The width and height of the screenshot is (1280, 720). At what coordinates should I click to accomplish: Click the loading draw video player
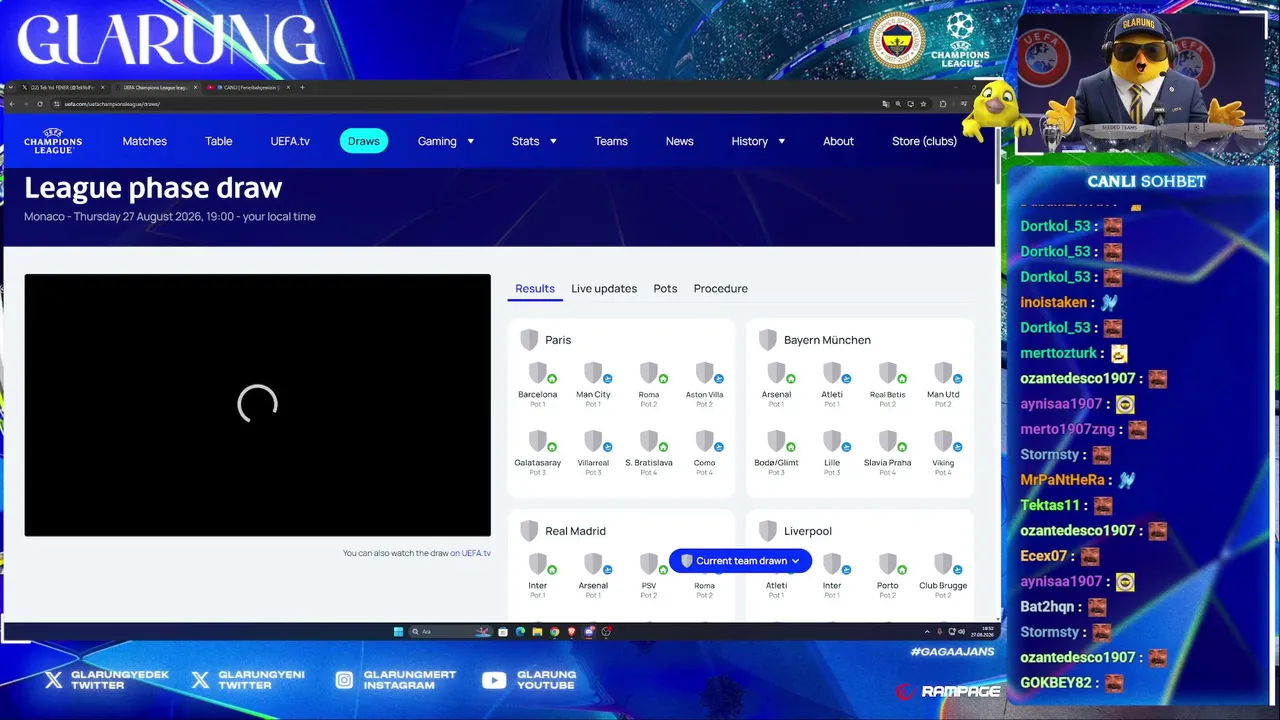(x=258, y=405)
